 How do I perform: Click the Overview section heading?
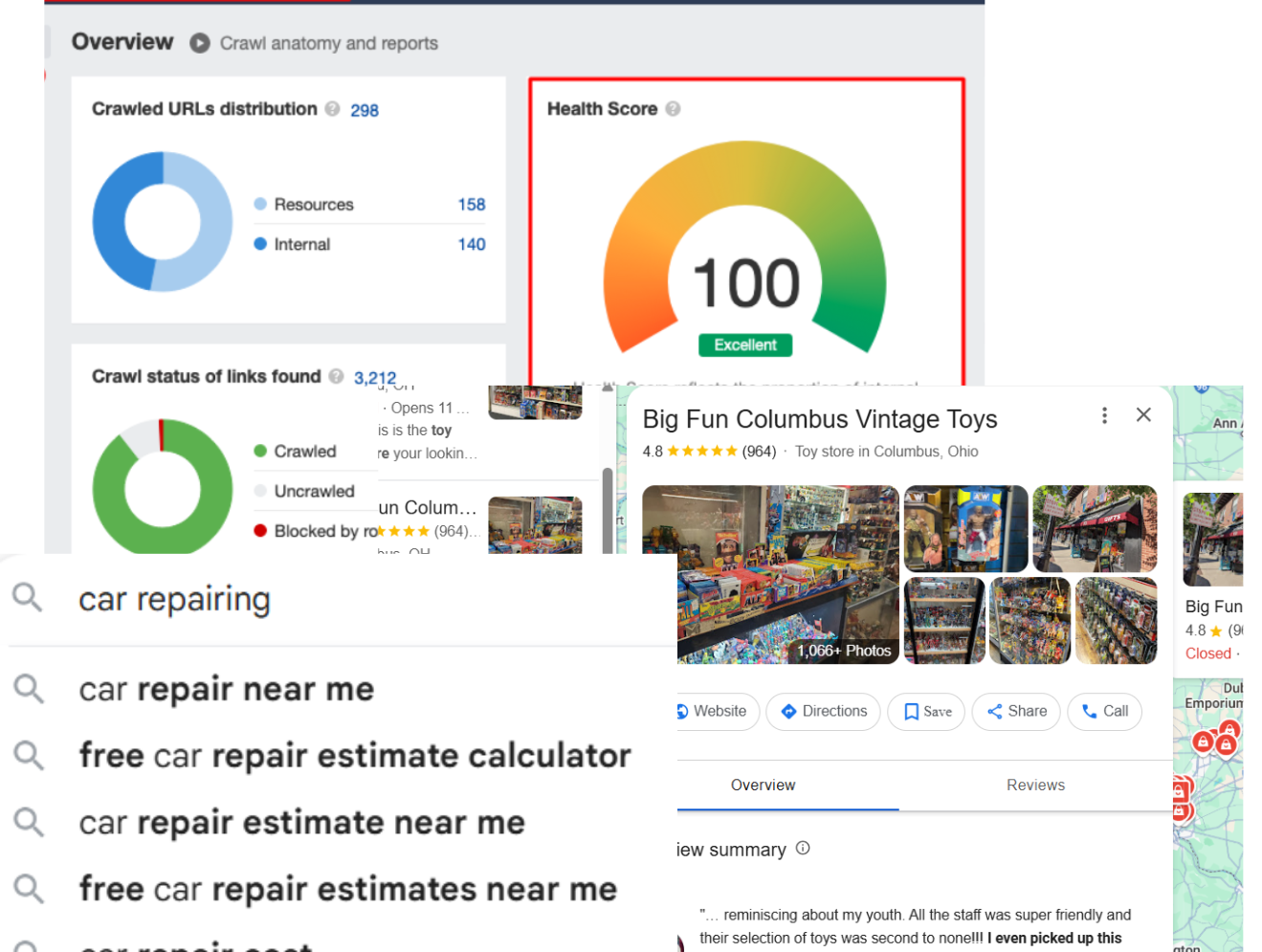pos(122,42)
